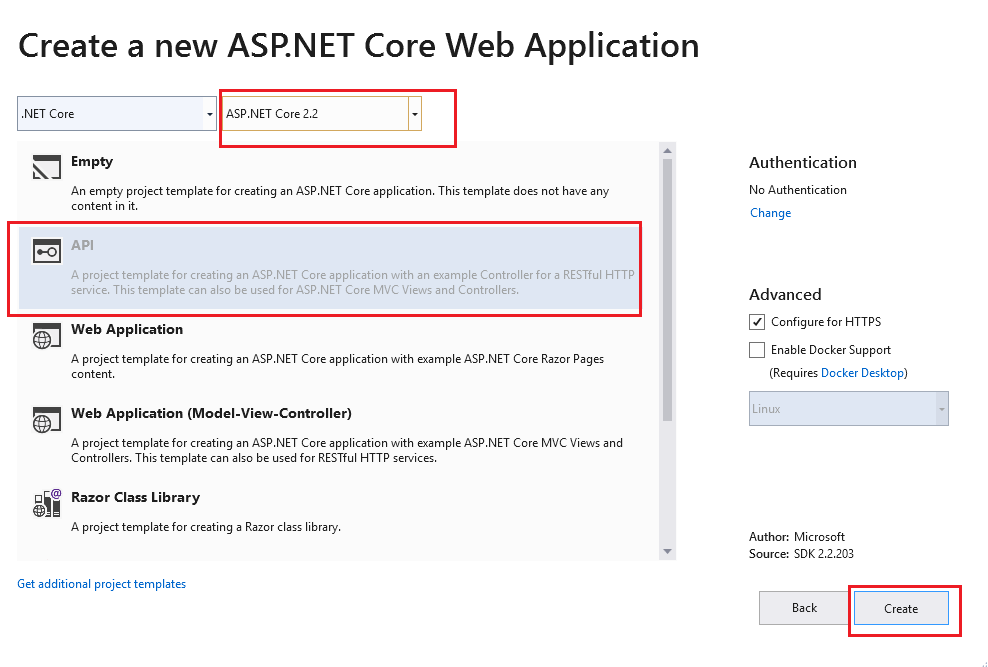Open the Docker Desktop link
988x667 pixels.
pos(862,373)
